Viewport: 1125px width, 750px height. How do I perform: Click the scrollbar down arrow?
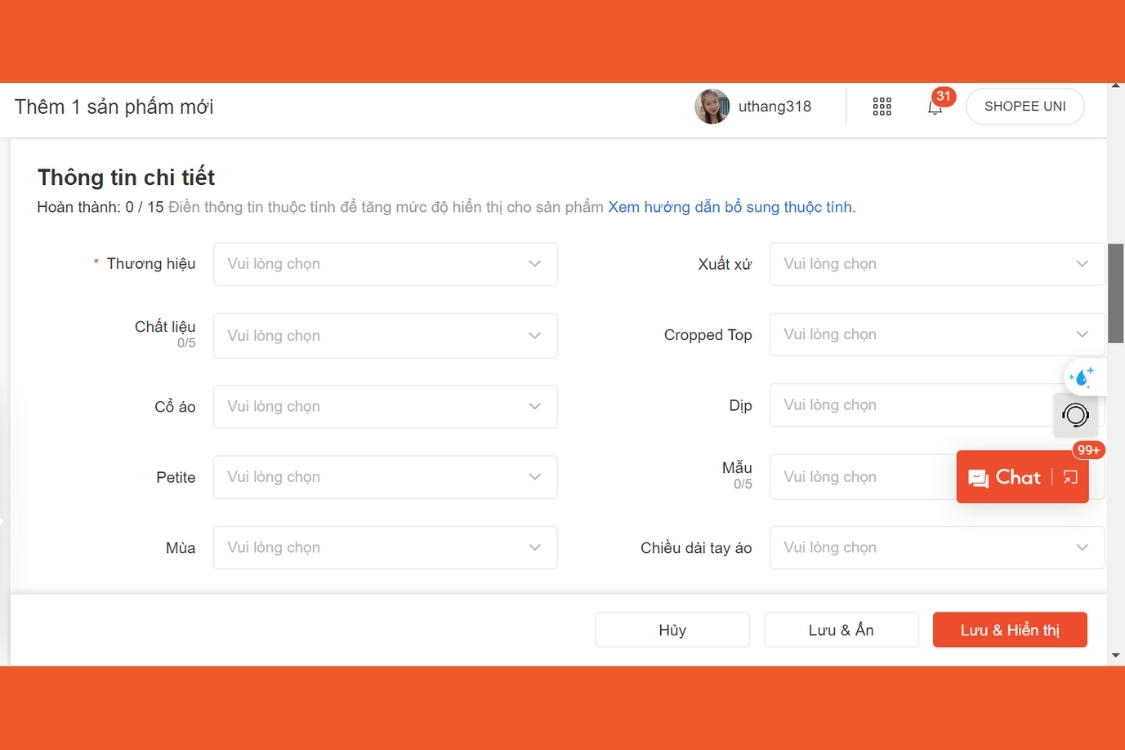pos(1116,655)
